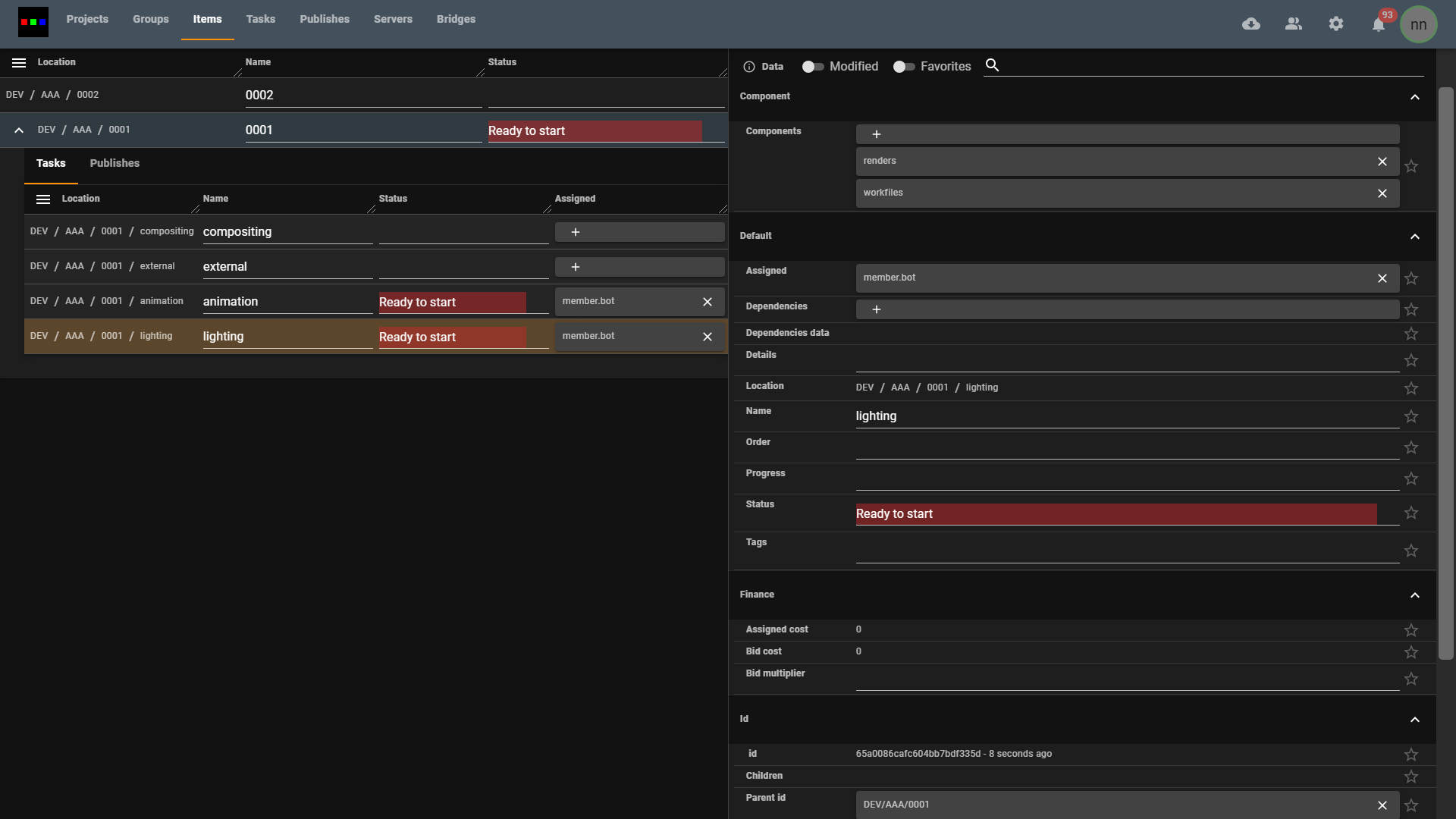The image size is (1456, 819).
Task: Switch to the Publishes sub-tab
Action: (x=115, y=163)
